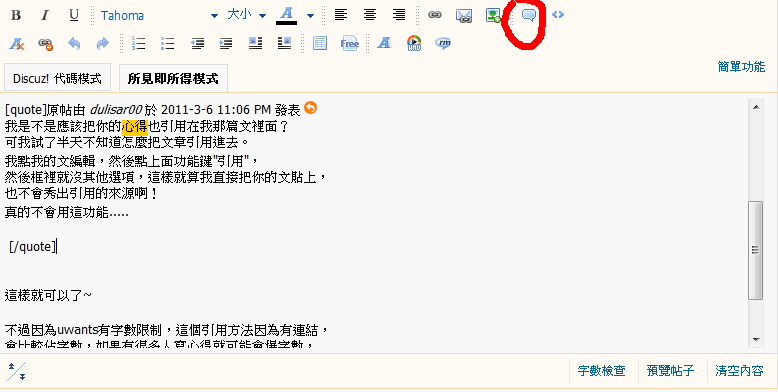Viewport: 778px width, 392px height.
Task: Switch to Discuz! 代碼模式 tab
Action: click(x=57, y=78)
